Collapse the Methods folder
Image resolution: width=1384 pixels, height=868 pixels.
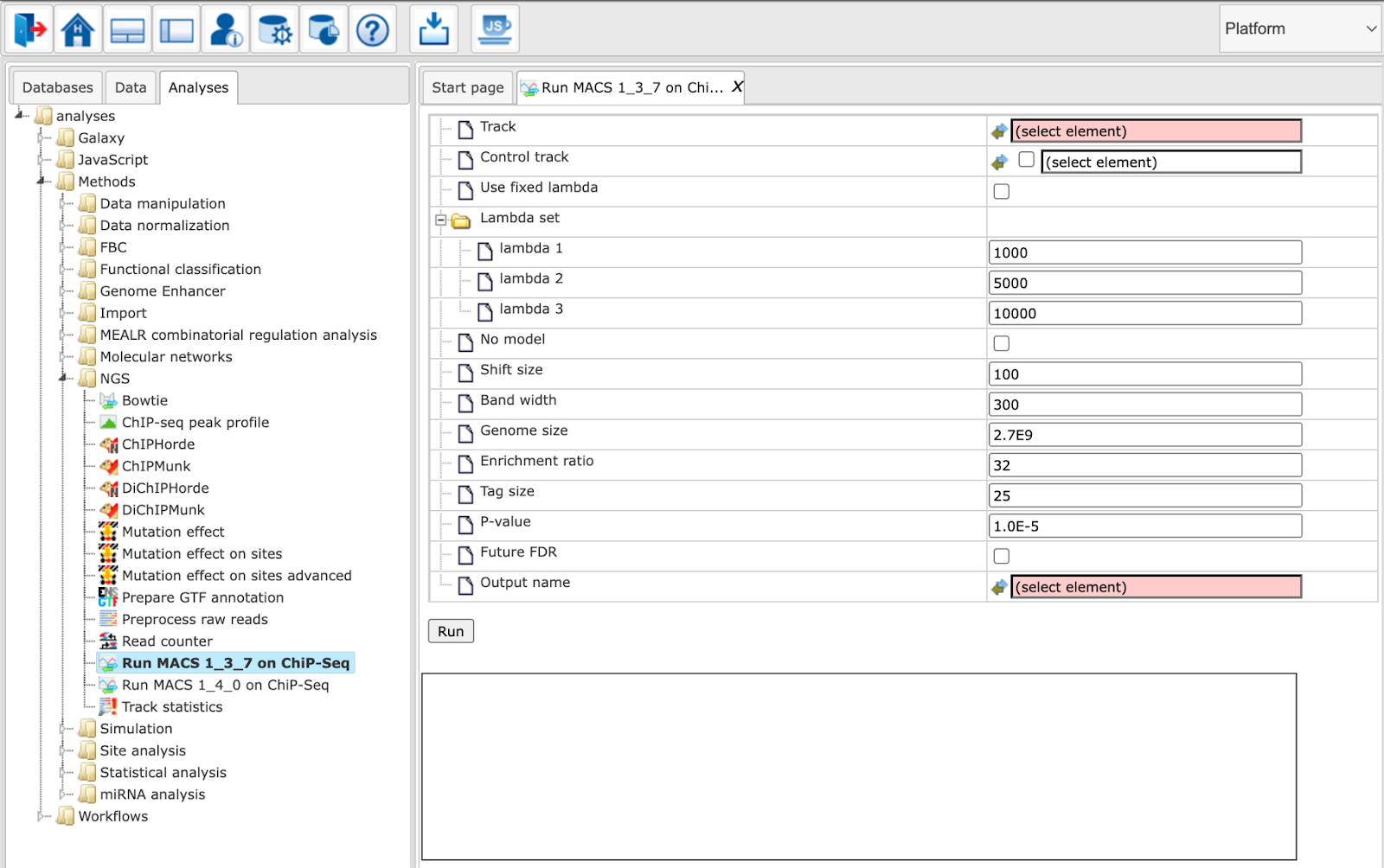tap(41, 181)
